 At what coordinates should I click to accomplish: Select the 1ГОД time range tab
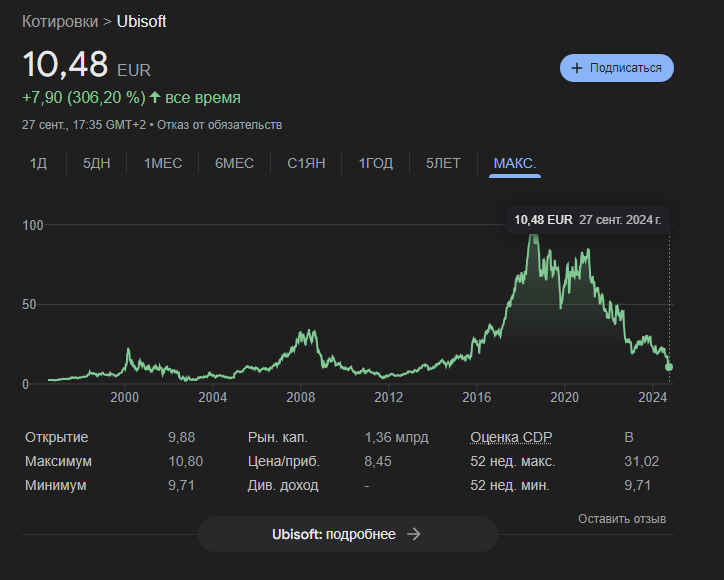pos(376,163)
